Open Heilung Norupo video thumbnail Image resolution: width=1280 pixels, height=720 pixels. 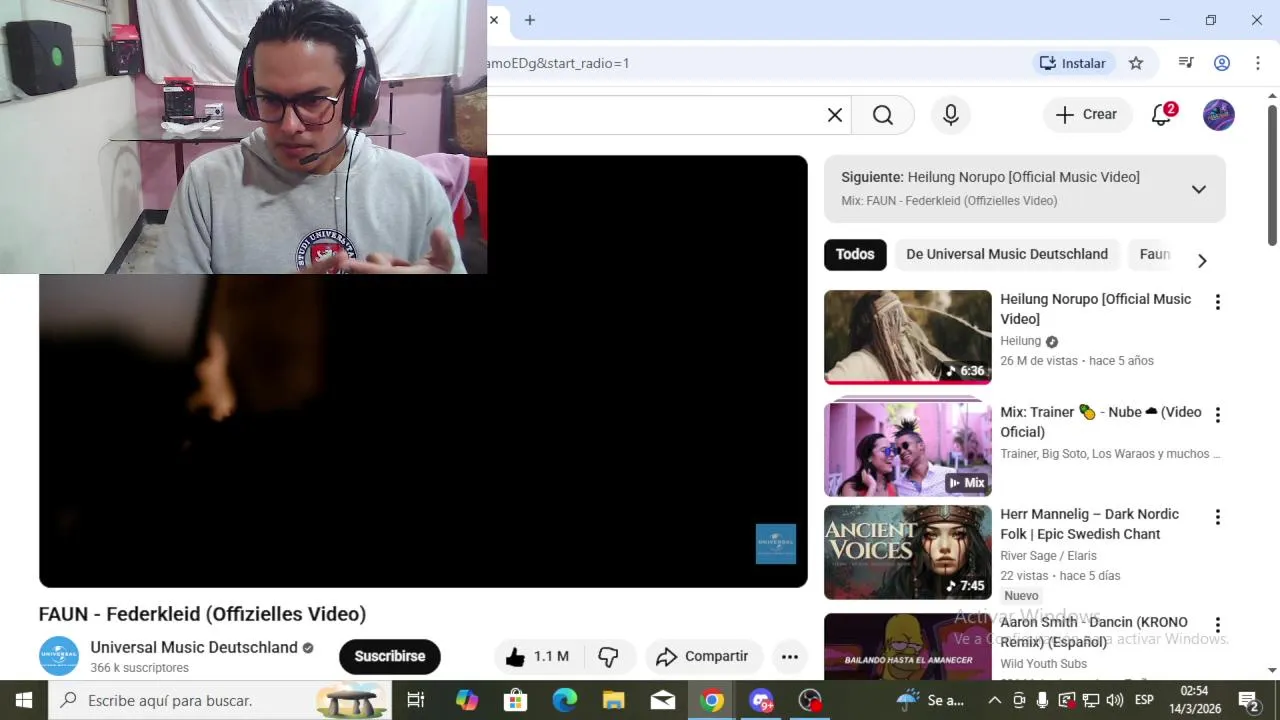908,337
